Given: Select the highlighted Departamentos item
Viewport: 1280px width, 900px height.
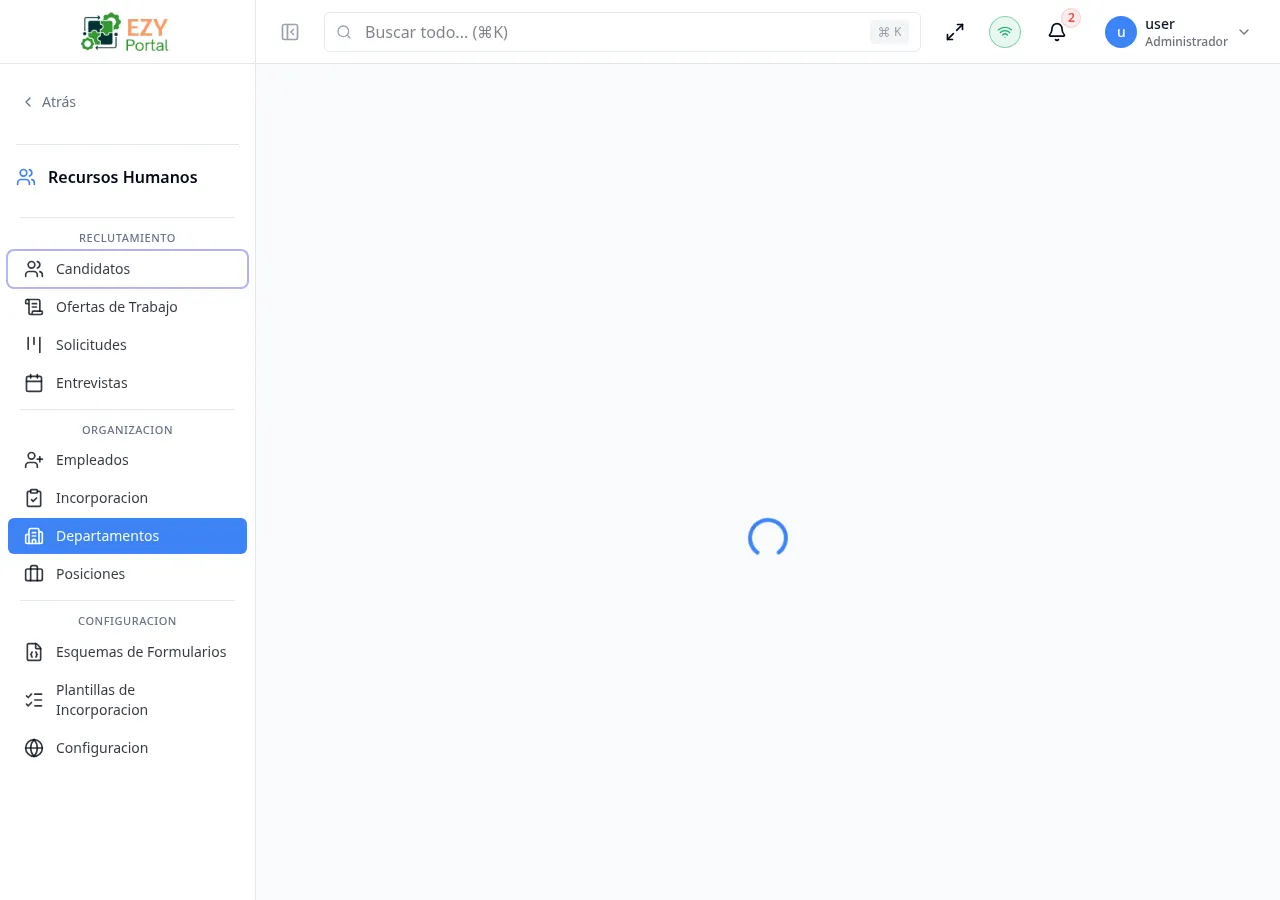Looking at the screenshot, I should [x=127, y=536].
